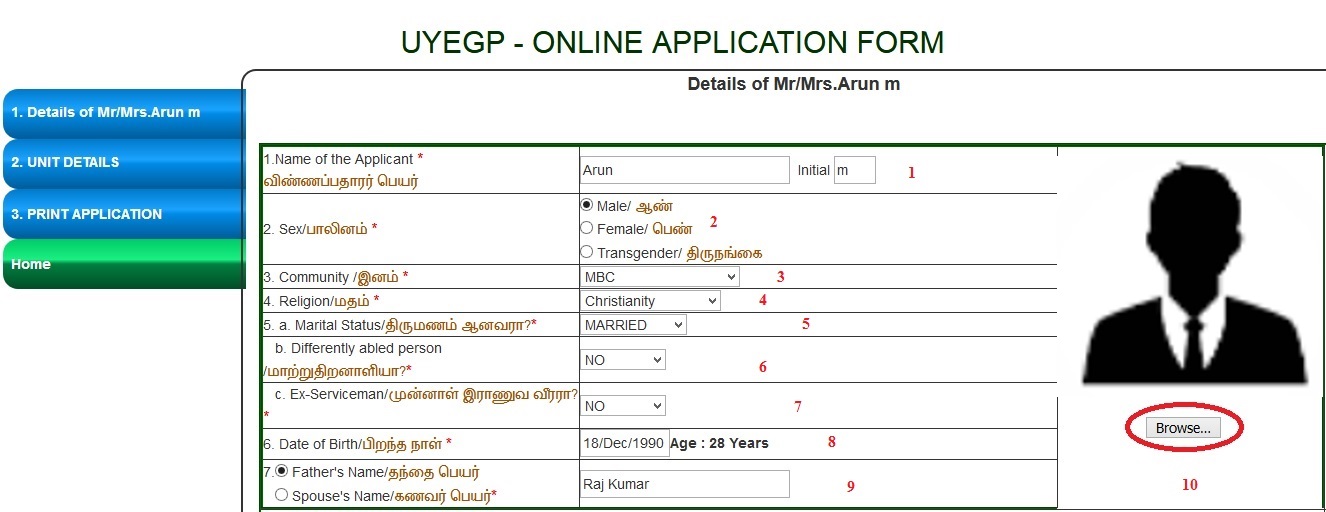Focus the Initial text field

pyautogui.click(x=854, y=170)
